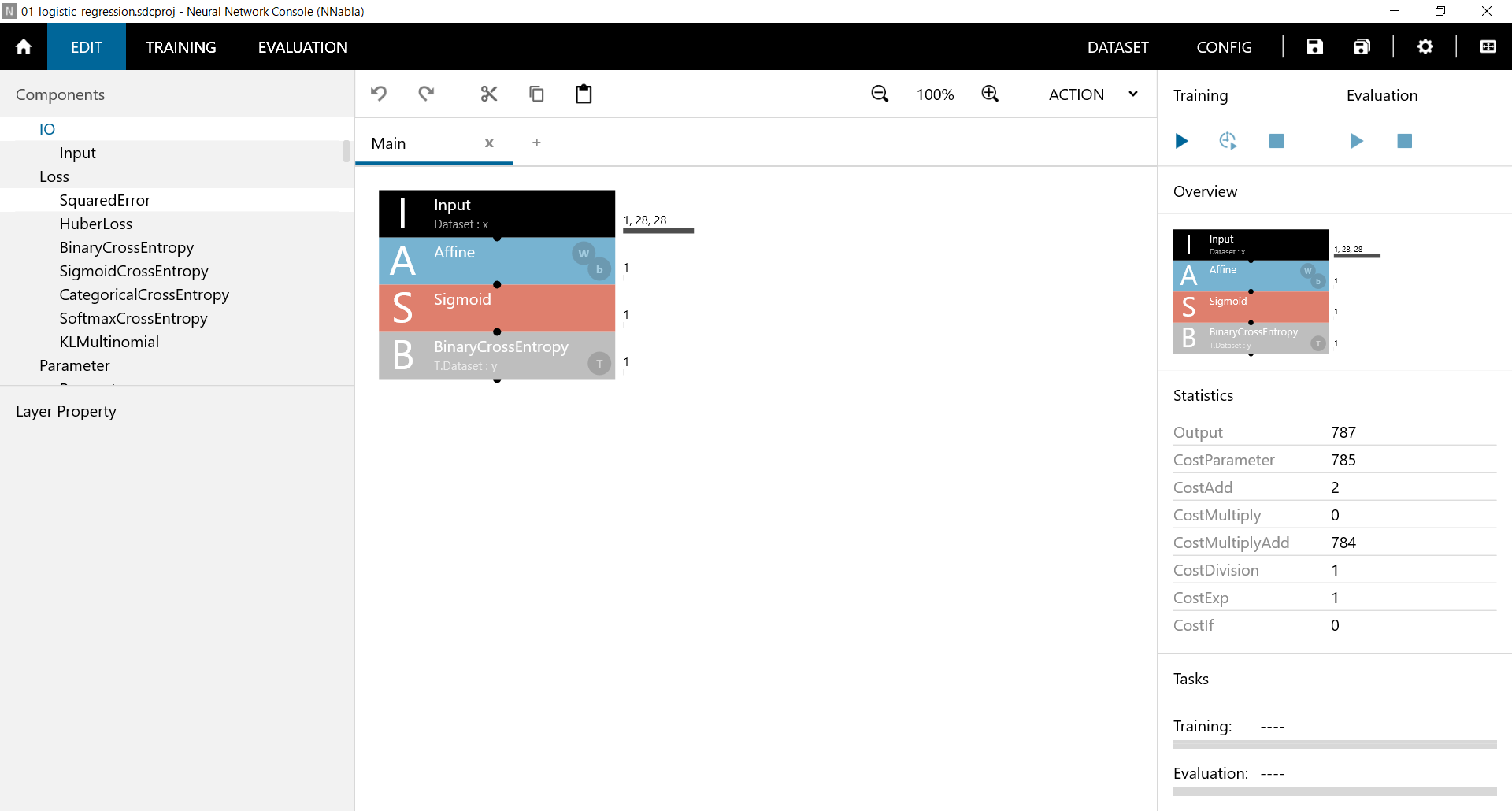Click the undo arrow icon
The image size is (1512, 811).
(x=379, y=94)
